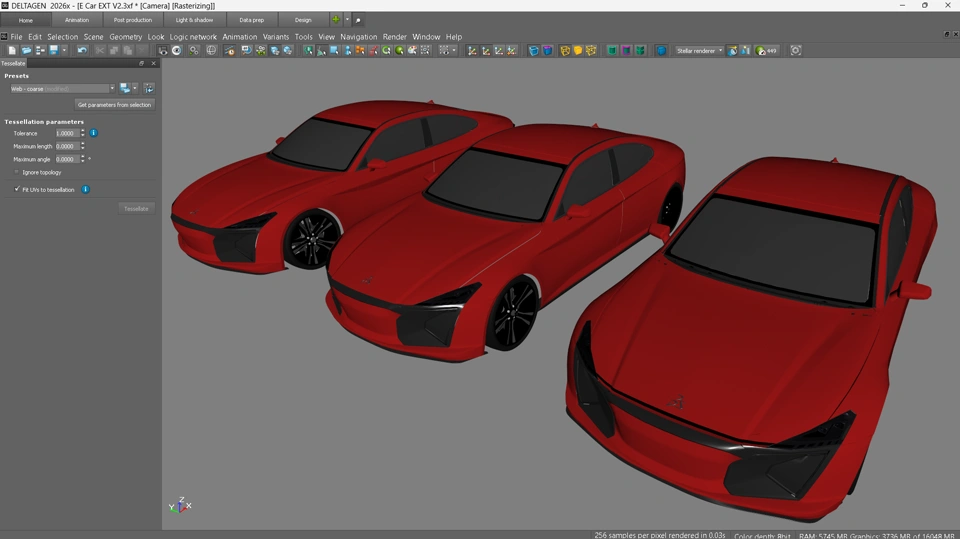Click the Maximum angle value field
The width and height of the screenshot is (960, 539).
coord(67,159)
